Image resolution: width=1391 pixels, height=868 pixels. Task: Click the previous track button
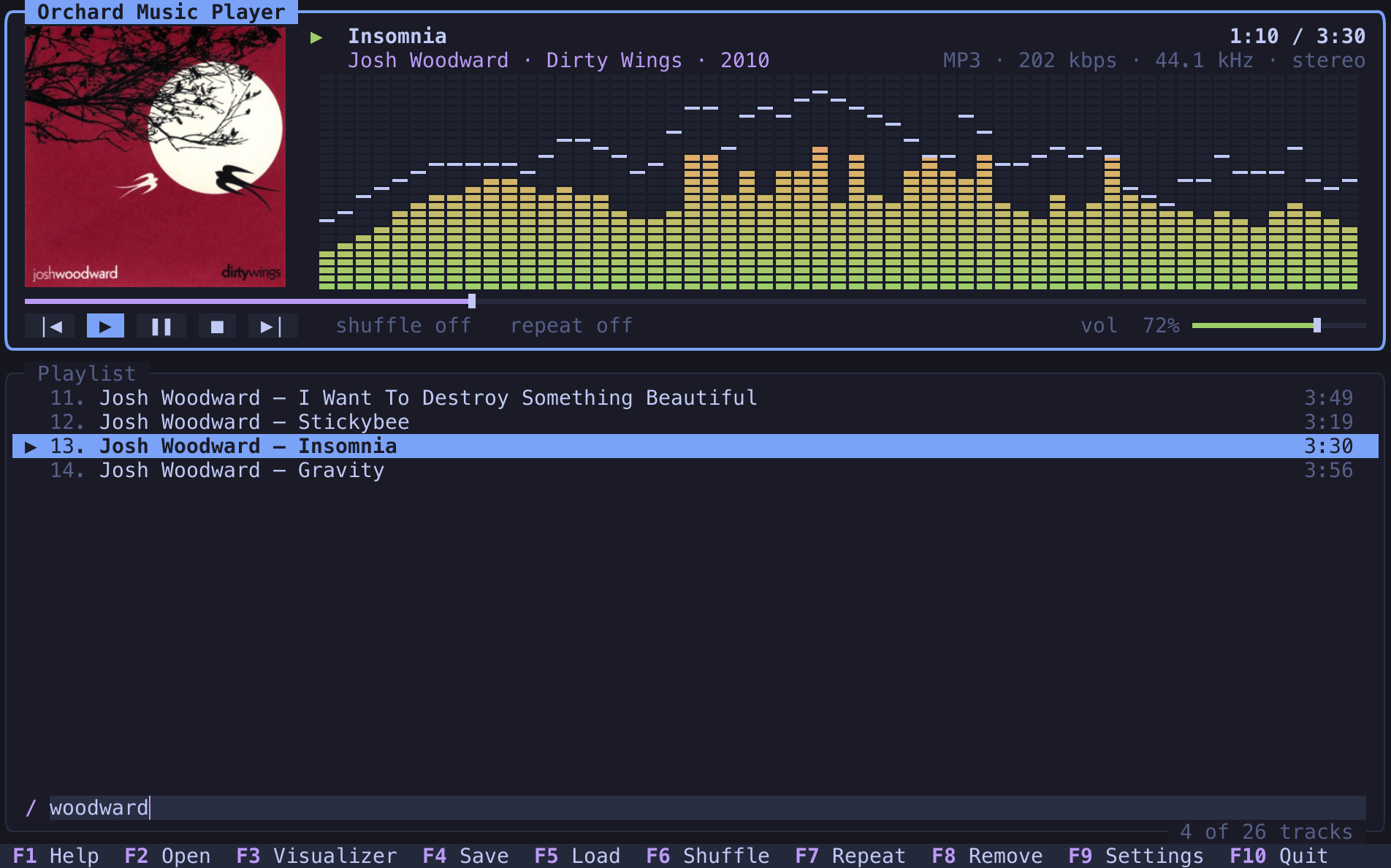[x=50, y=326]
